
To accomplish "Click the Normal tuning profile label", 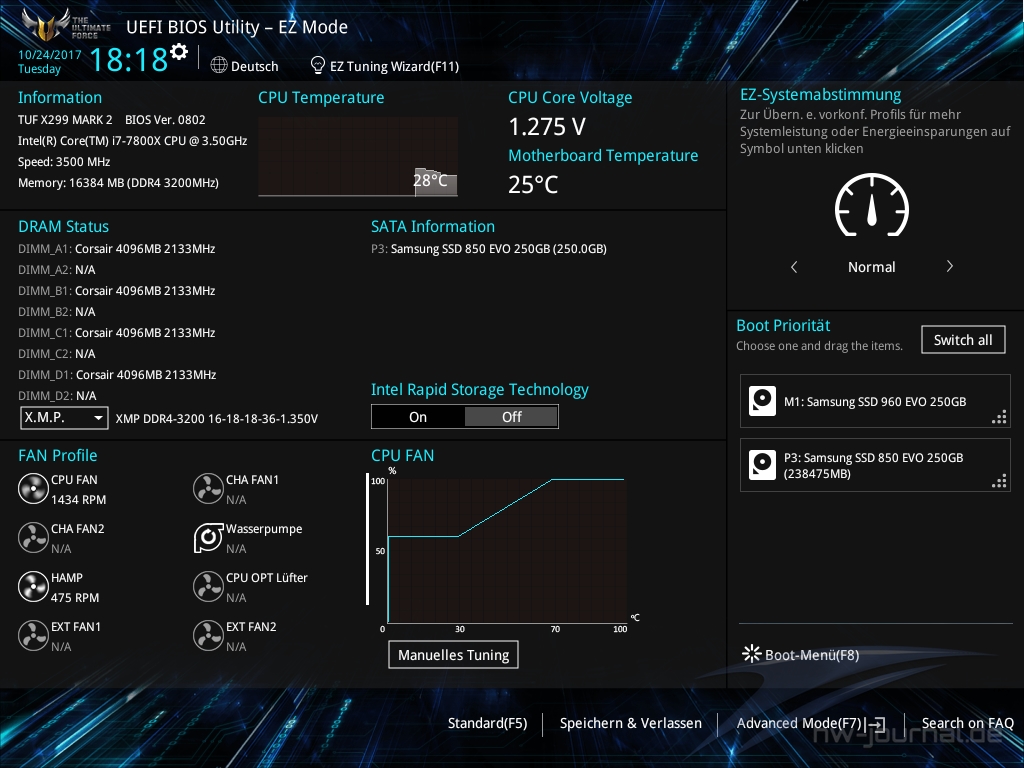I will [x=872, y=266].
